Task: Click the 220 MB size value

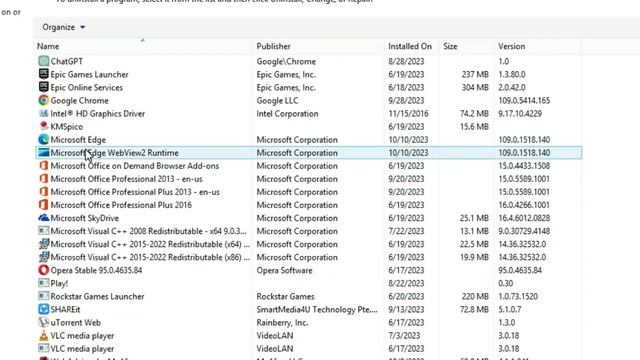Action: pyautogui.click(x=475, y=296)
